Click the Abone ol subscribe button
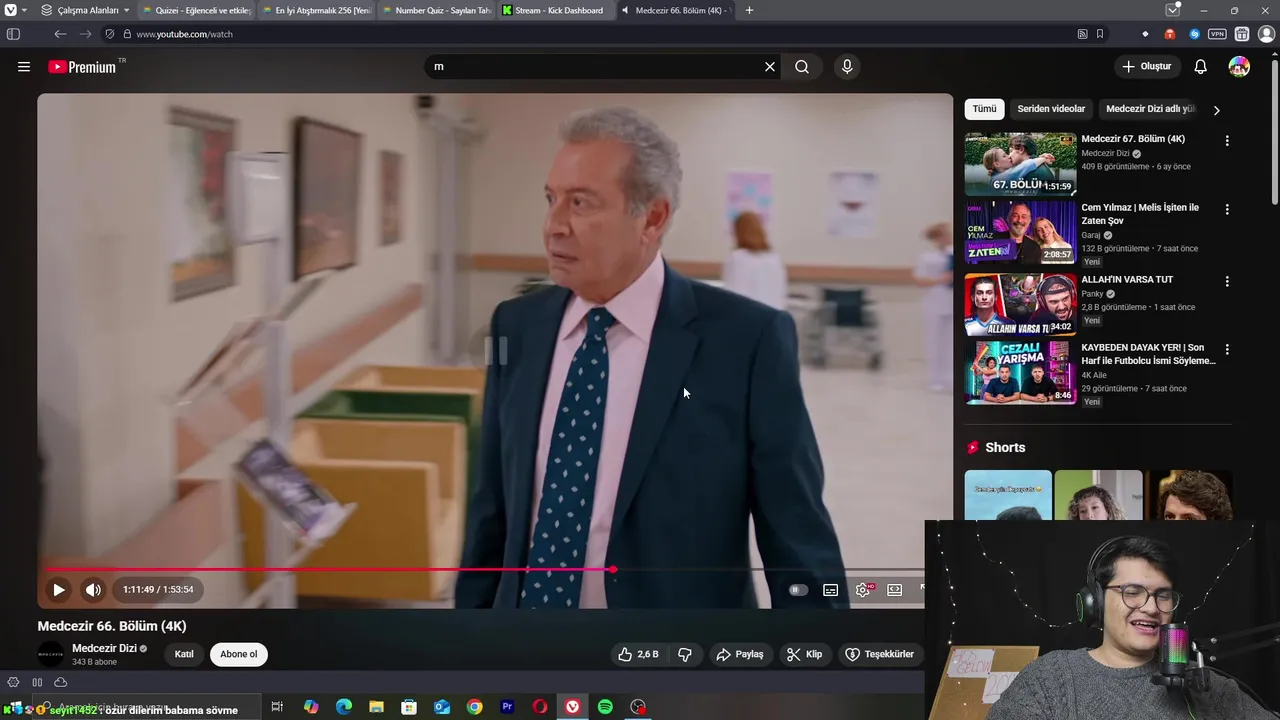The width and height of the screenshot is (1280, 720). tap(238, 654)
